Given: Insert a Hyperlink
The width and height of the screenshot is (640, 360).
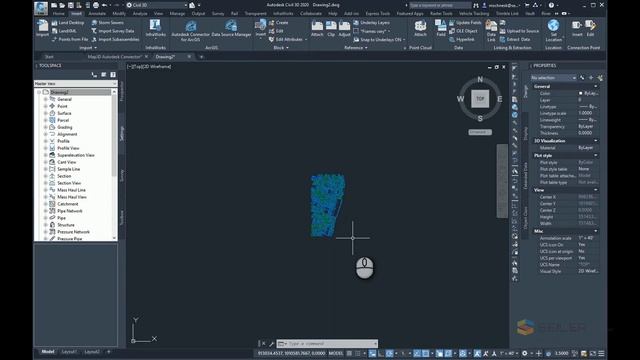Looking at the screenshot, I should (462, 40).
